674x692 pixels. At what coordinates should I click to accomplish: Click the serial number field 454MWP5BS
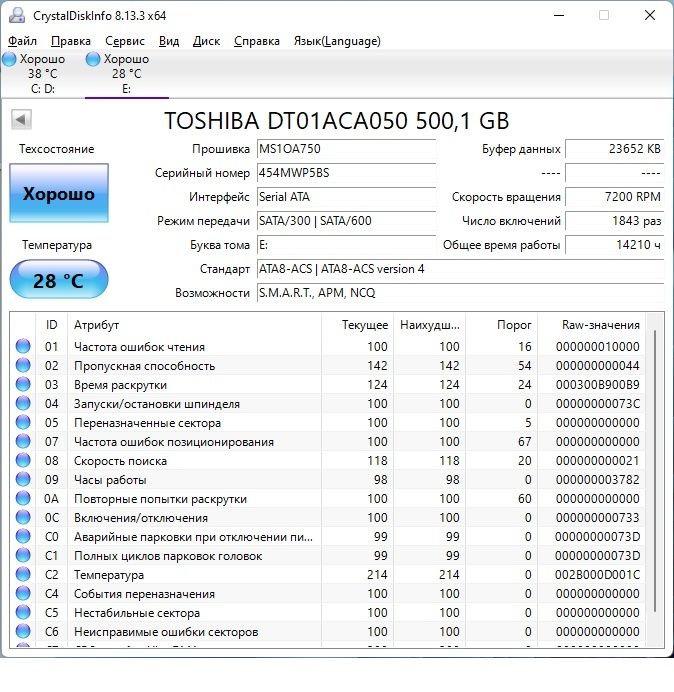tap(346, 173)
